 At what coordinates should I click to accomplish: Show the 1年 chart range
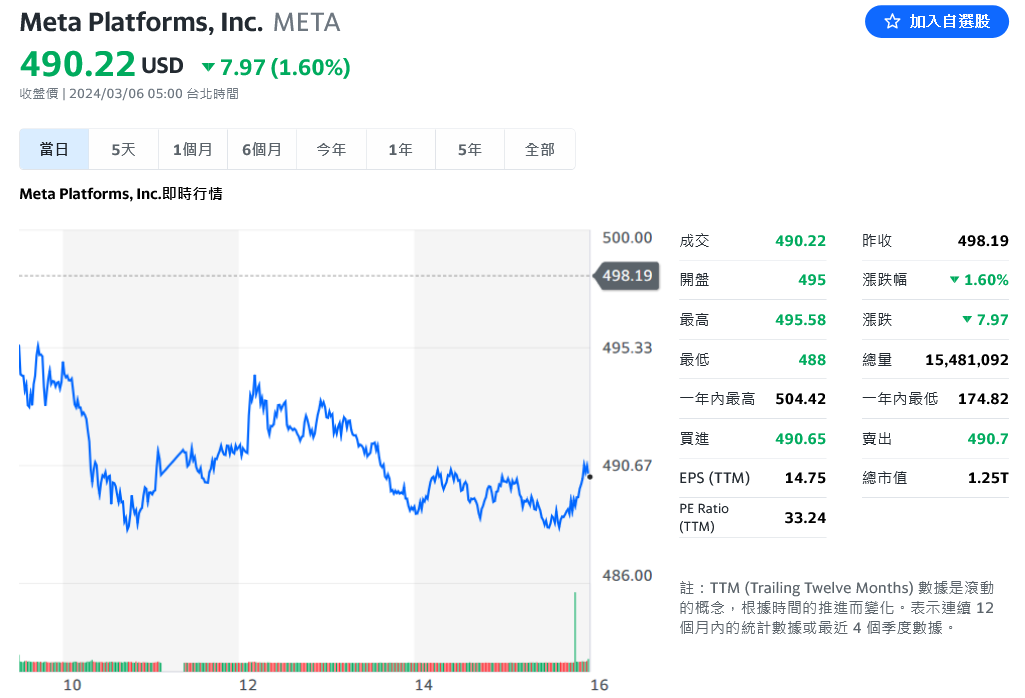[401, 150]
